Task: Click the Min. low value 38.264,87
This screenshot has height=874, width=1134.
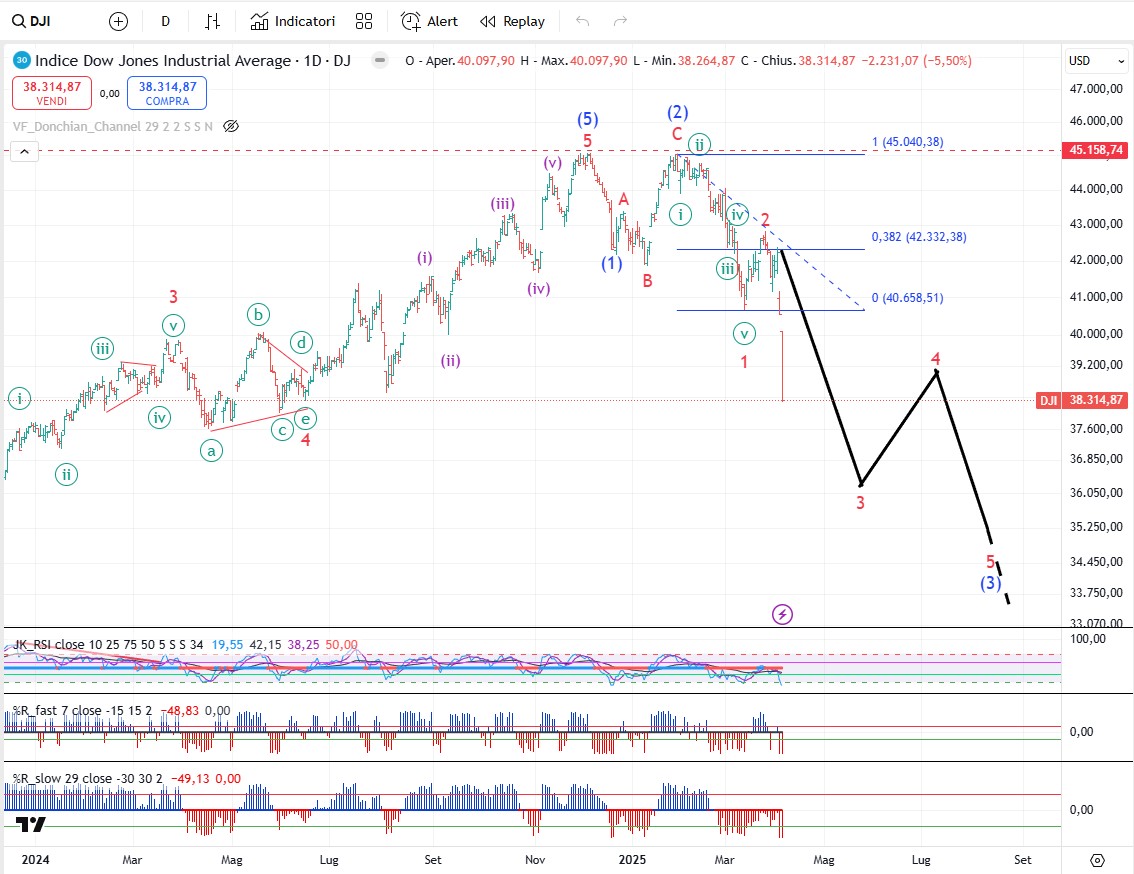Action: pos(706,61)
